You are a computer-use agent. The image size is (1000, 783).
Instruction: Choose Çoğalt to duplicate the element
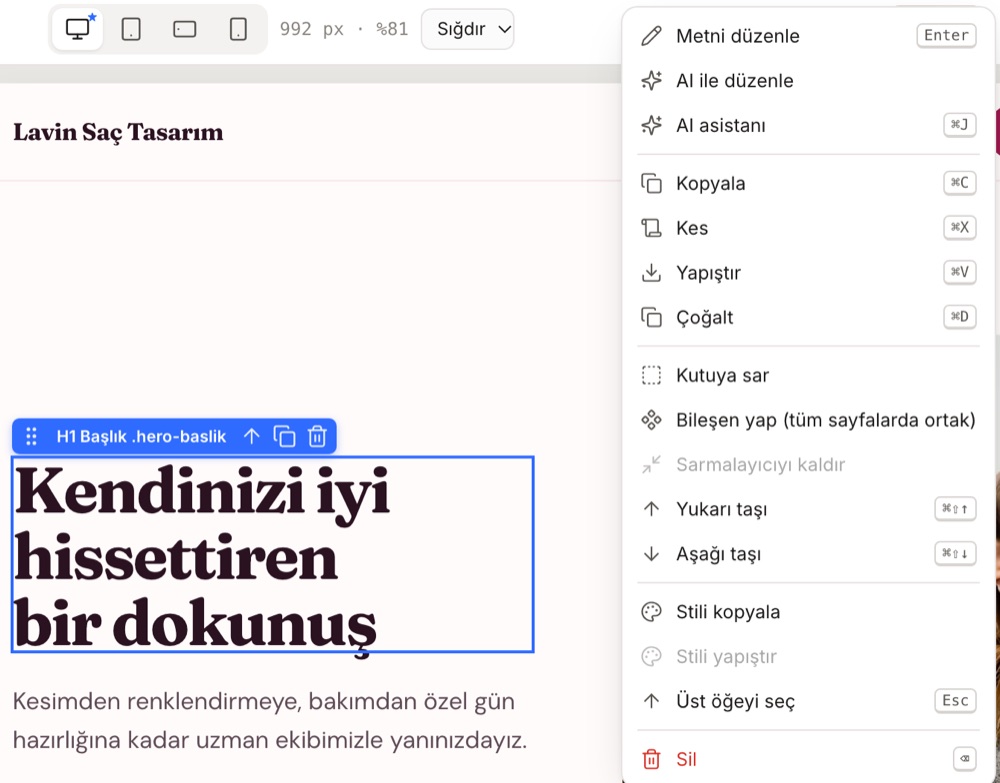click(x=808, y=317)
